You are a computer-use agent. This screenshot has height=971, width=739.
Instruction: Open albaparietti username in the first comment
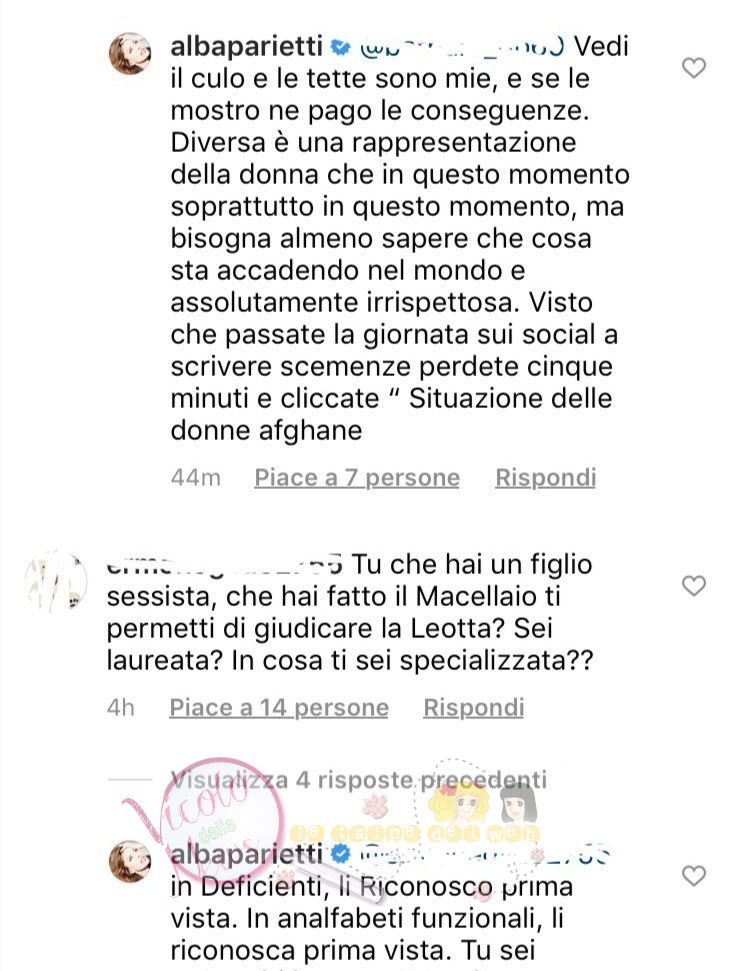(247, 47)
